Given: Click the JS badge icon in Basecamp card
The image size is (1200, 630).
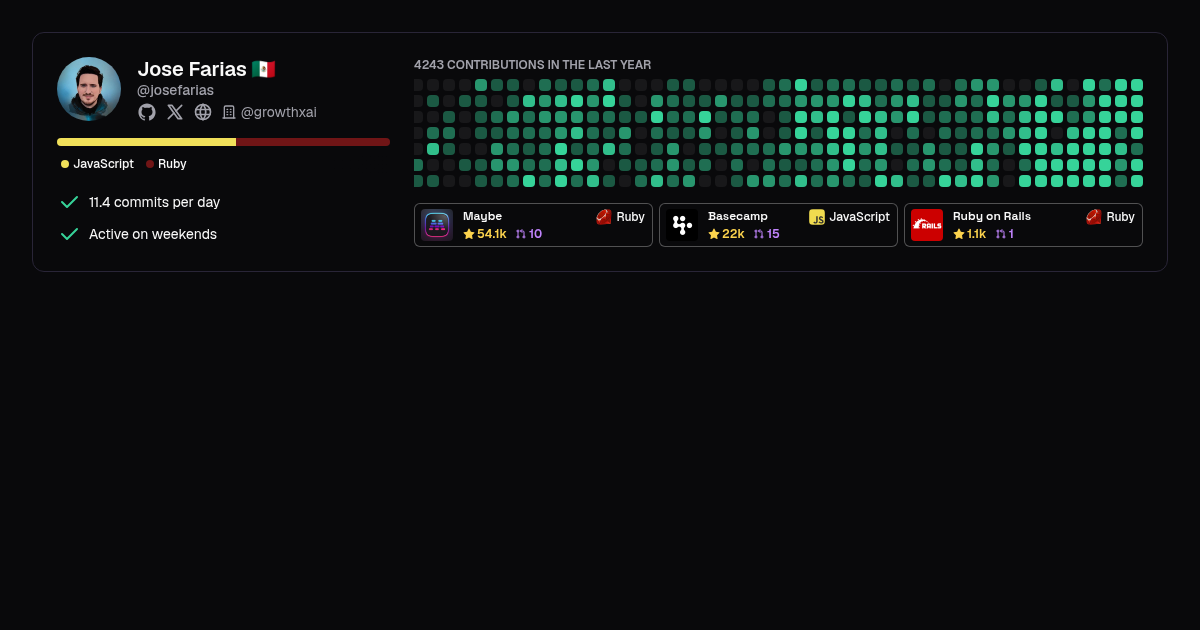Looking at the screenshot, I should 817,217.
